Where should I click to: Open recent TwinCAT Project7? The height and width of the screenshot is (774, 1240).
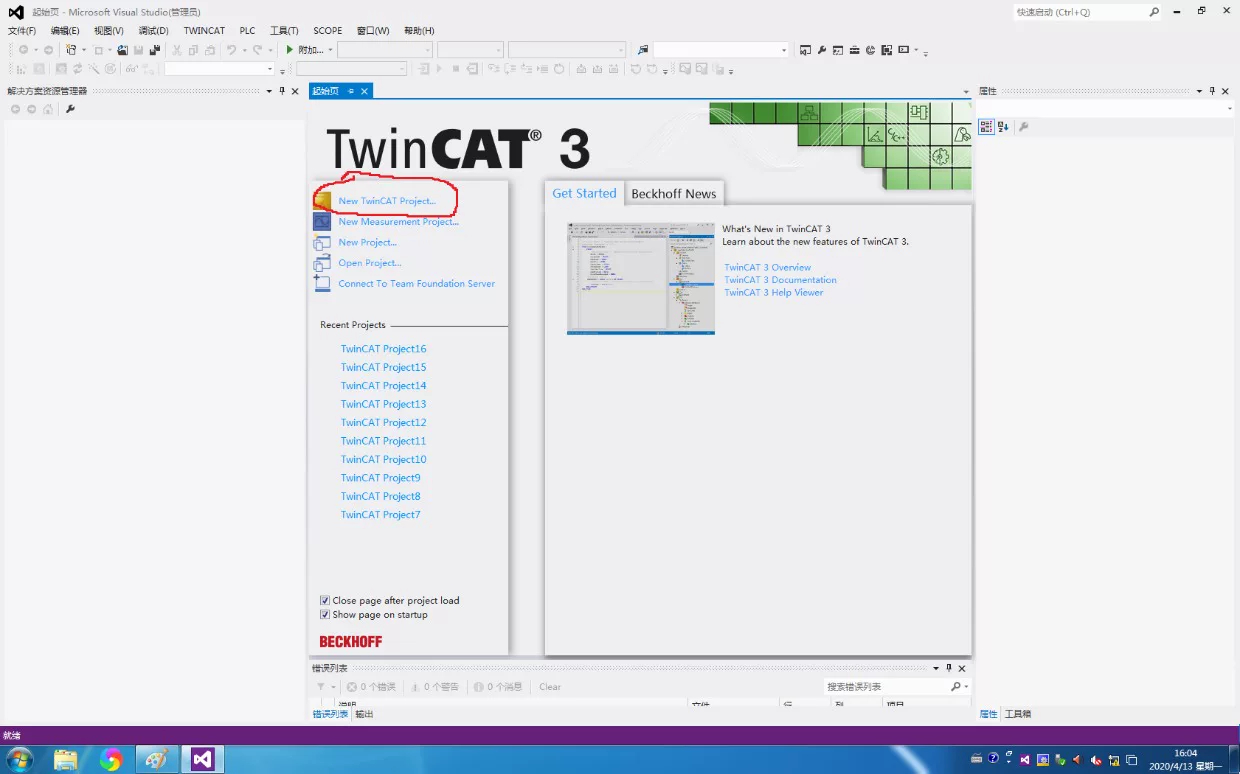click(x=381, y=515)
